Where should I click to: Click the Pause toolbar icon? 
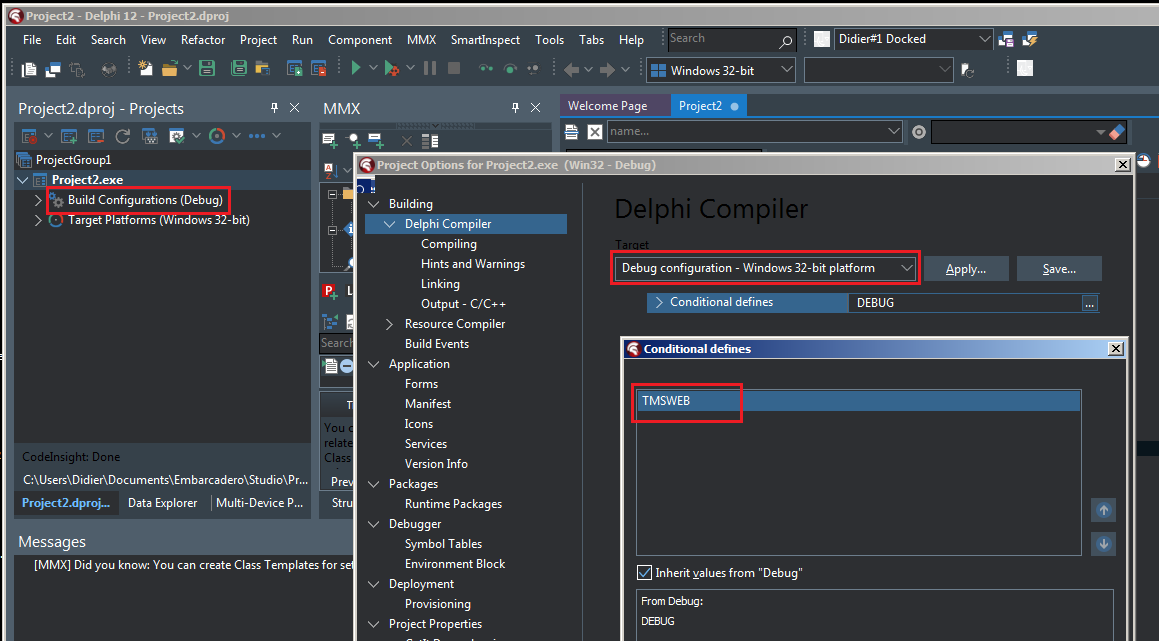430,69
